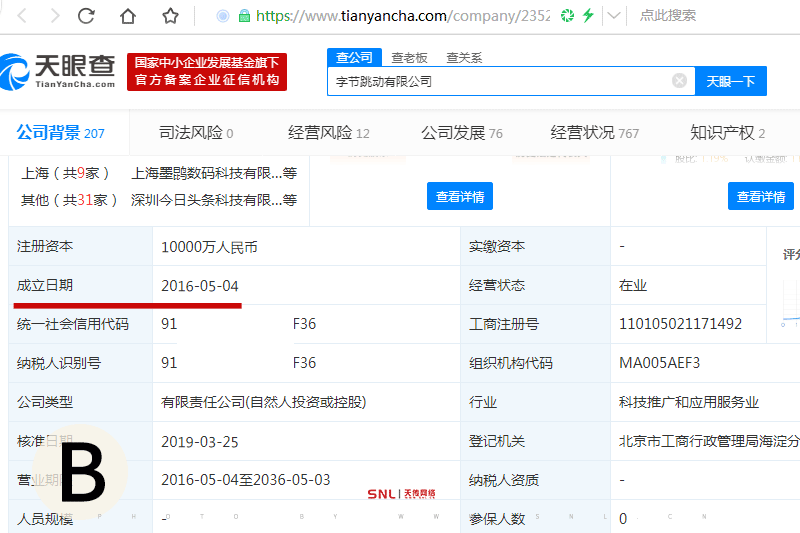Select the 查公司 search tab
Image resolution: width=800 pixels, height=533 pixels.
click(x=355, y=57)
